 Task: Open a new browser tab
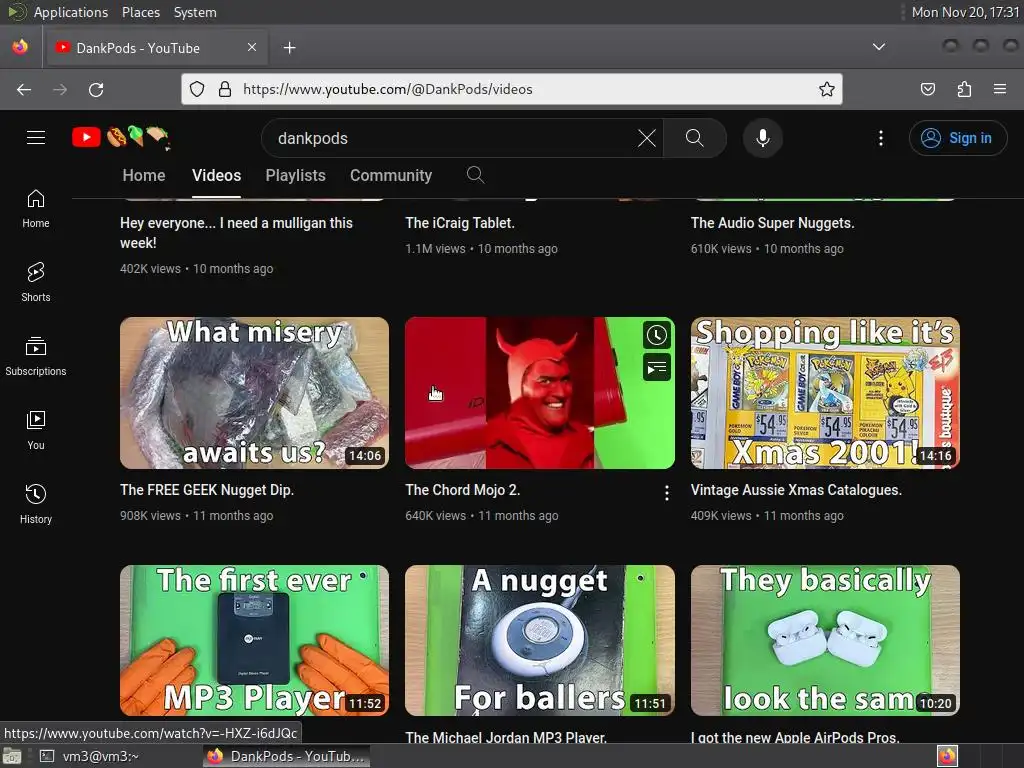(289, 48)
